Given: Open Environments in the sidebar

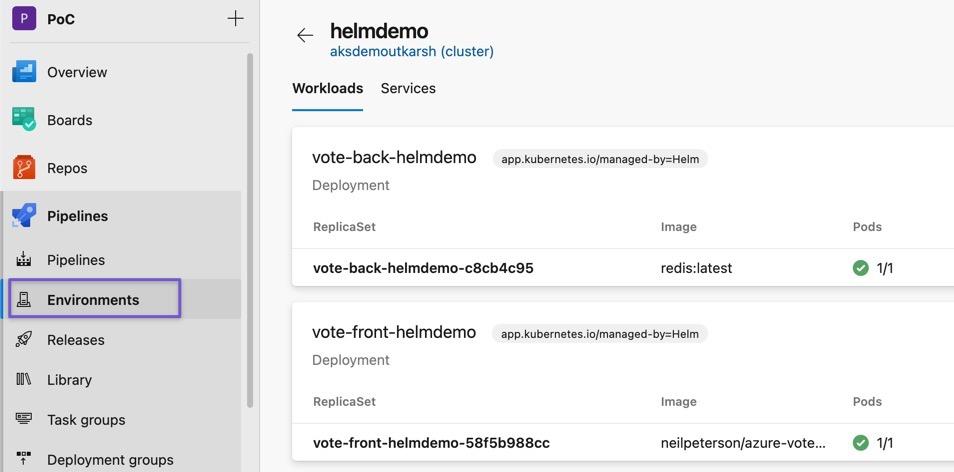Looking at the screenshot, I should [93, 300].
